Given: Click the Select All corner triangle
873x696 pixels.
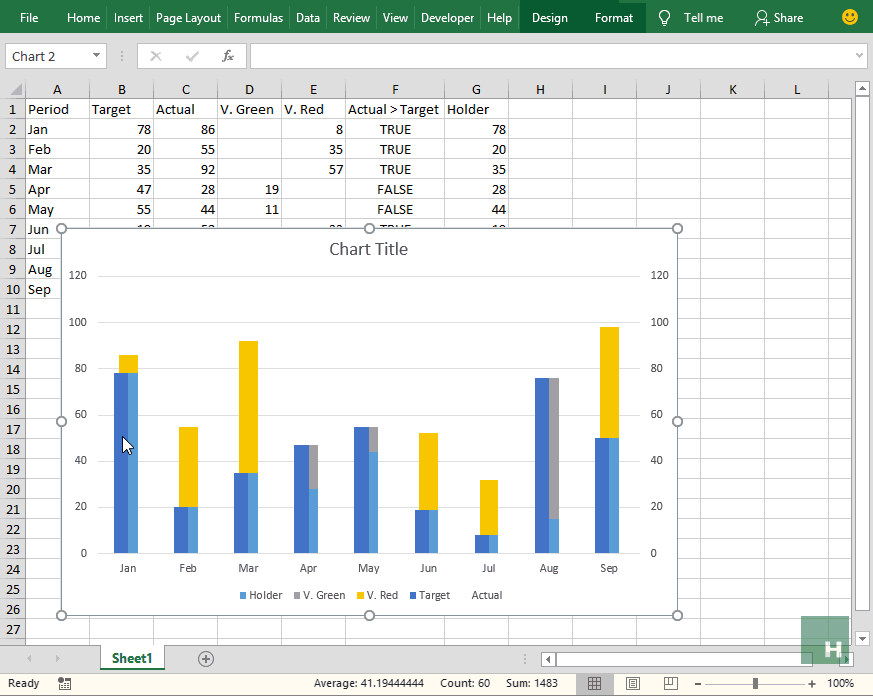Looking at the screenshot, I should [16, 89].
